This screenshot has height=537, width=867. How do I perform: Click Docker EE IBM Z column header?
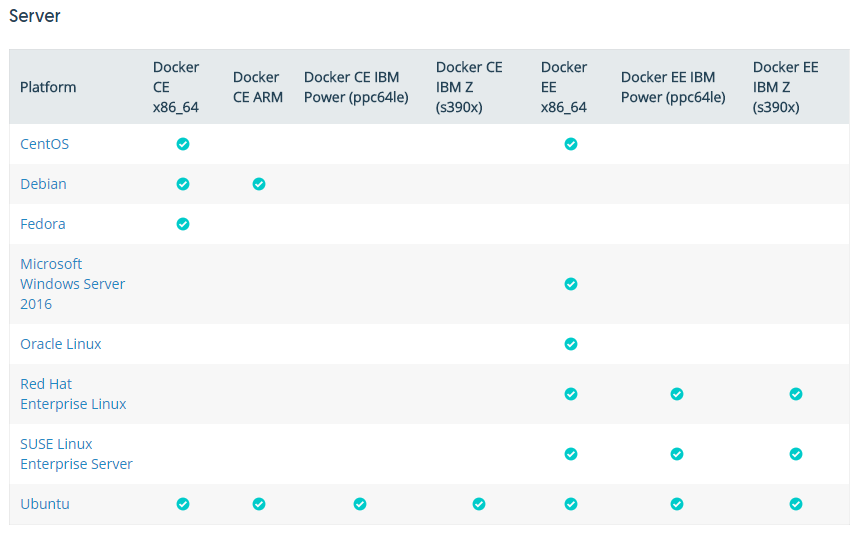[x=785, y=87]
